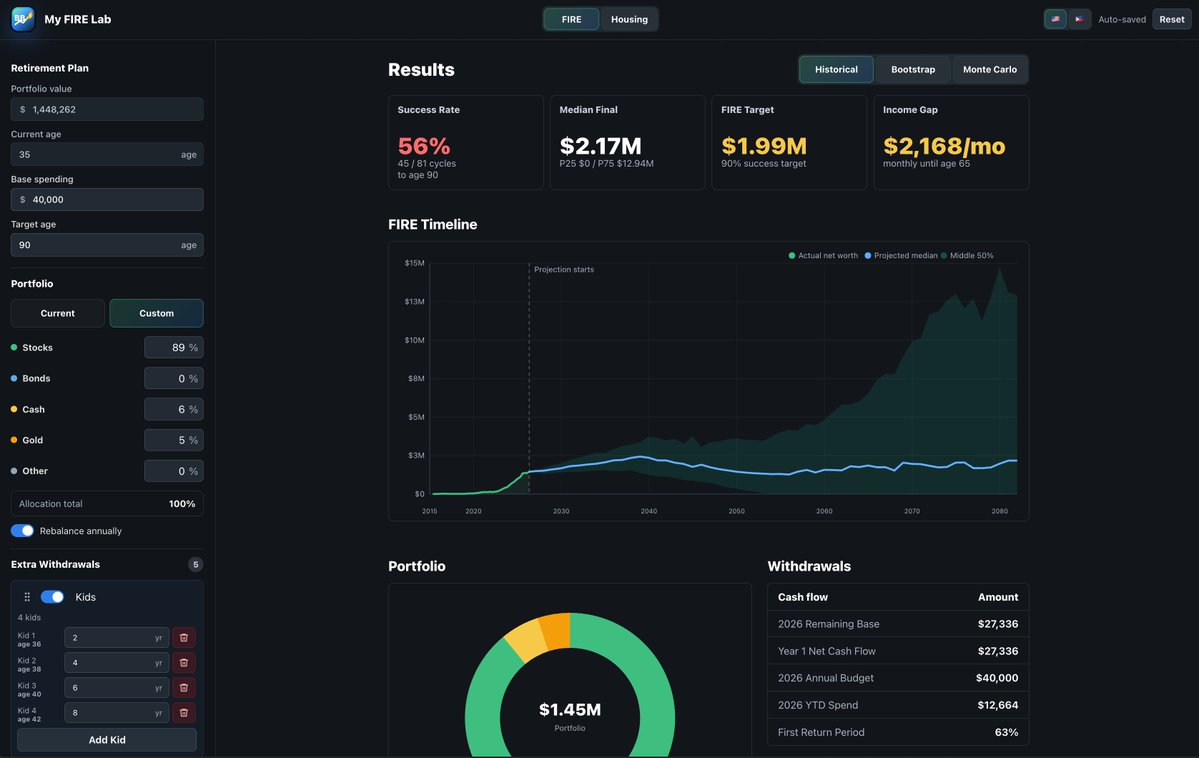Click the orange Gold donut segment
This screenshot has width=1199, height=758.
click(x=557, y=632)
